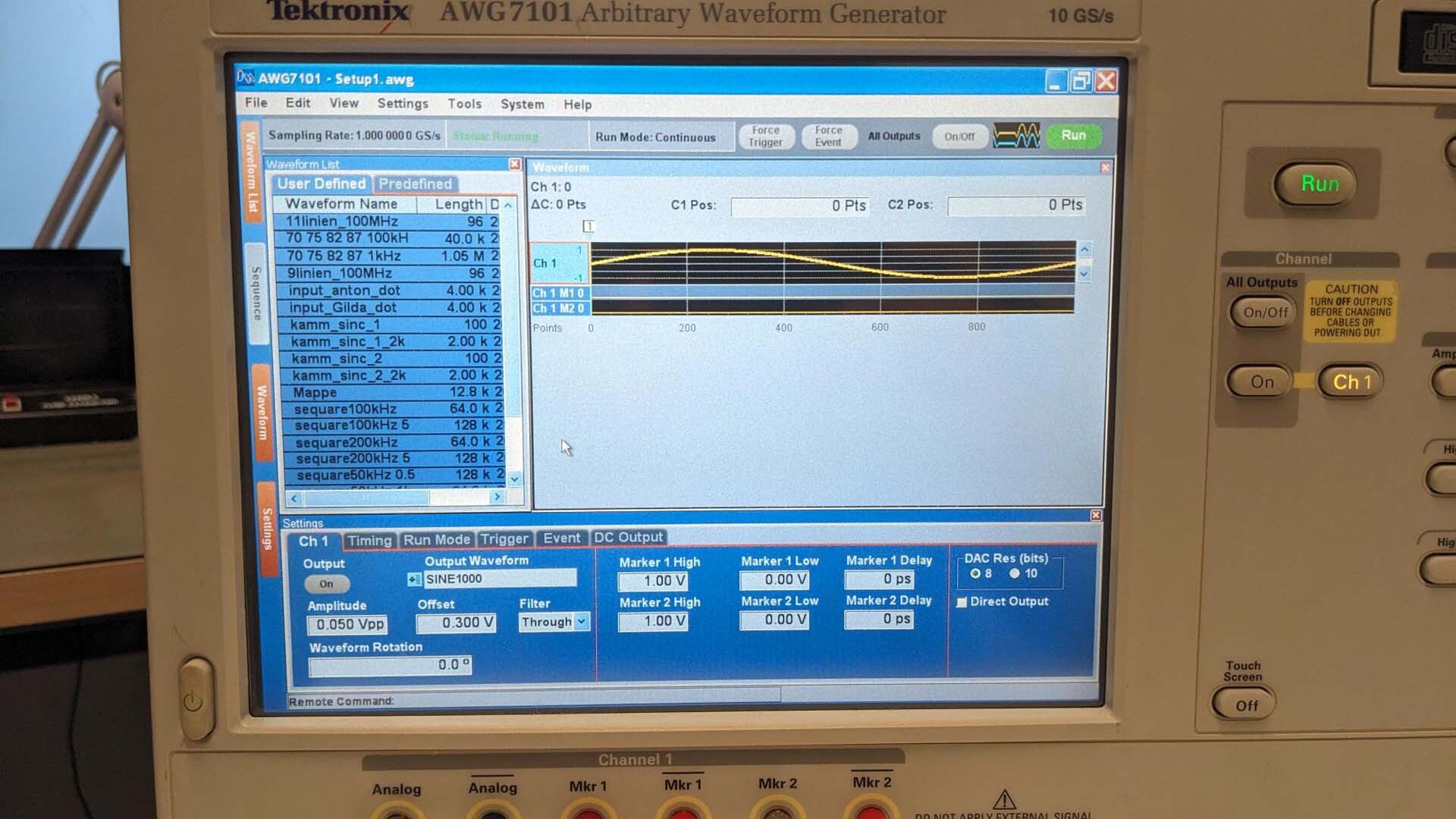Click the cursor 1 marker above waveform
The width and height of the screenshot is (1456, 819).
(588, 226)
